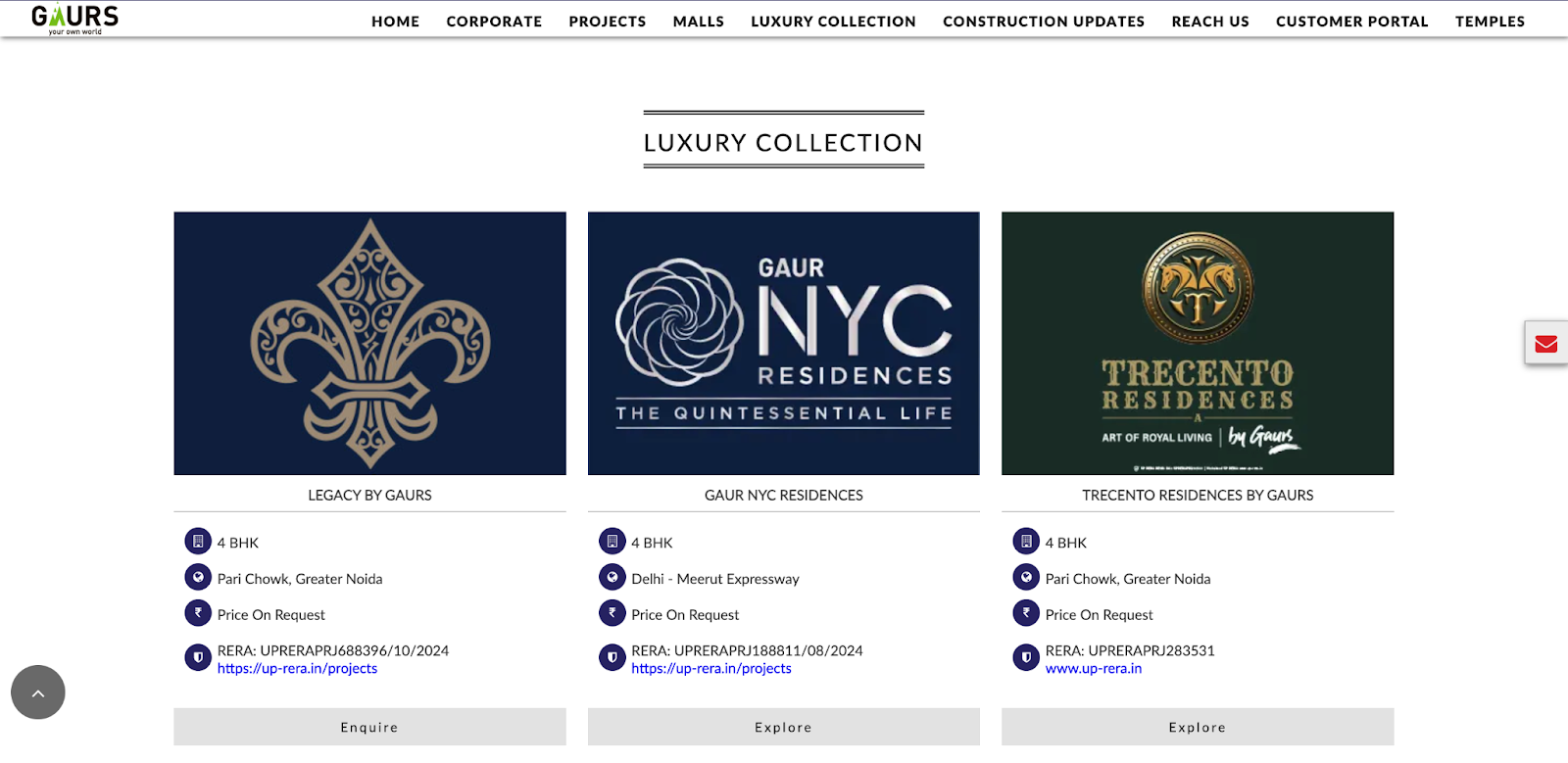Viewport: 1568px width, 763px height.
Task: Click building icon in Trecento Residences card
Action: click(x=1026, y=542)
